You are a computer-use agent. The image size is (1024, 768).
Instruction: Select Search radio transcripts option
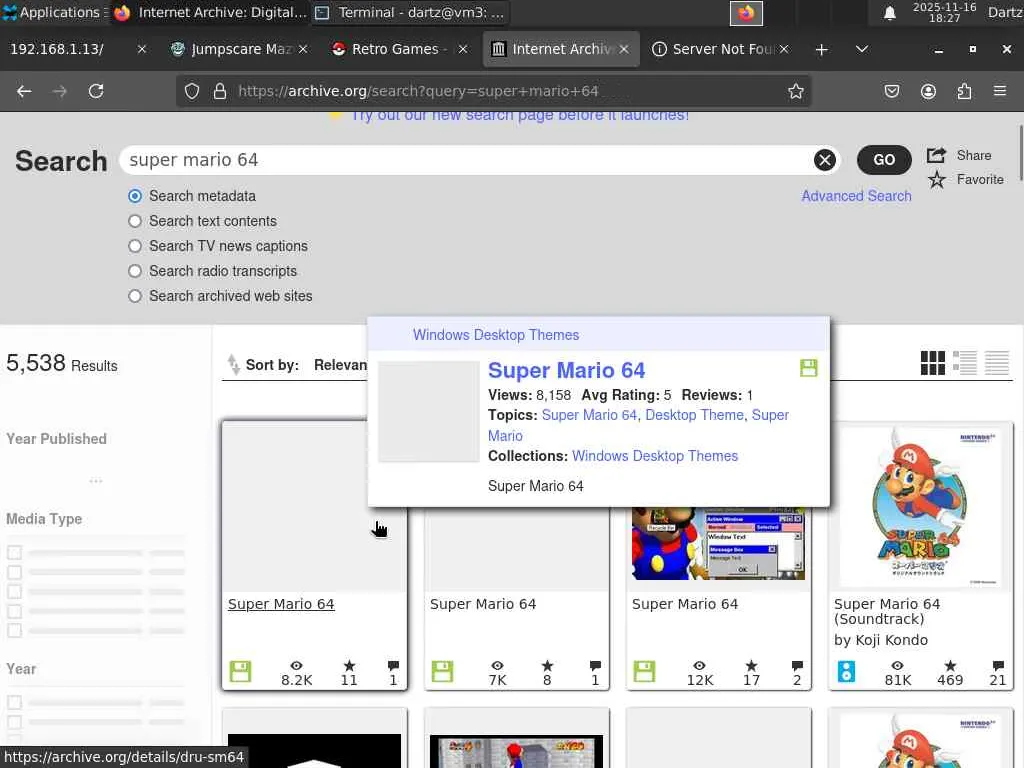click(135, 271)
